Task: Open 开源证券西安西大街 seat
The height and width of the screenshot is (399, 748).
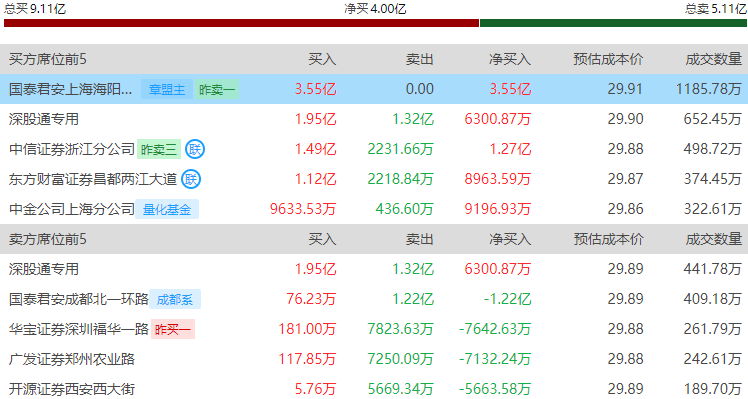Action: (72, 389)
